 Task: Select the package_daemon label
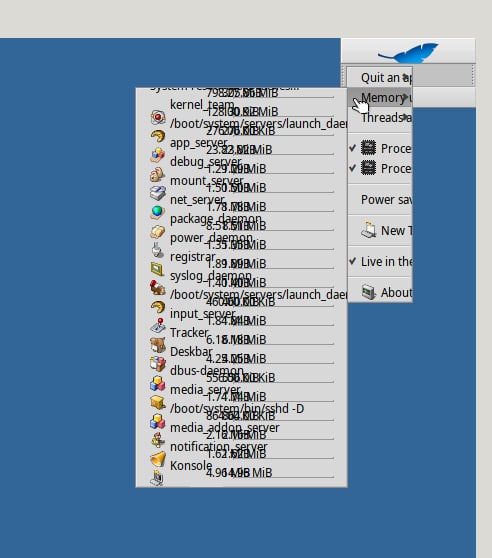(216, 219)
